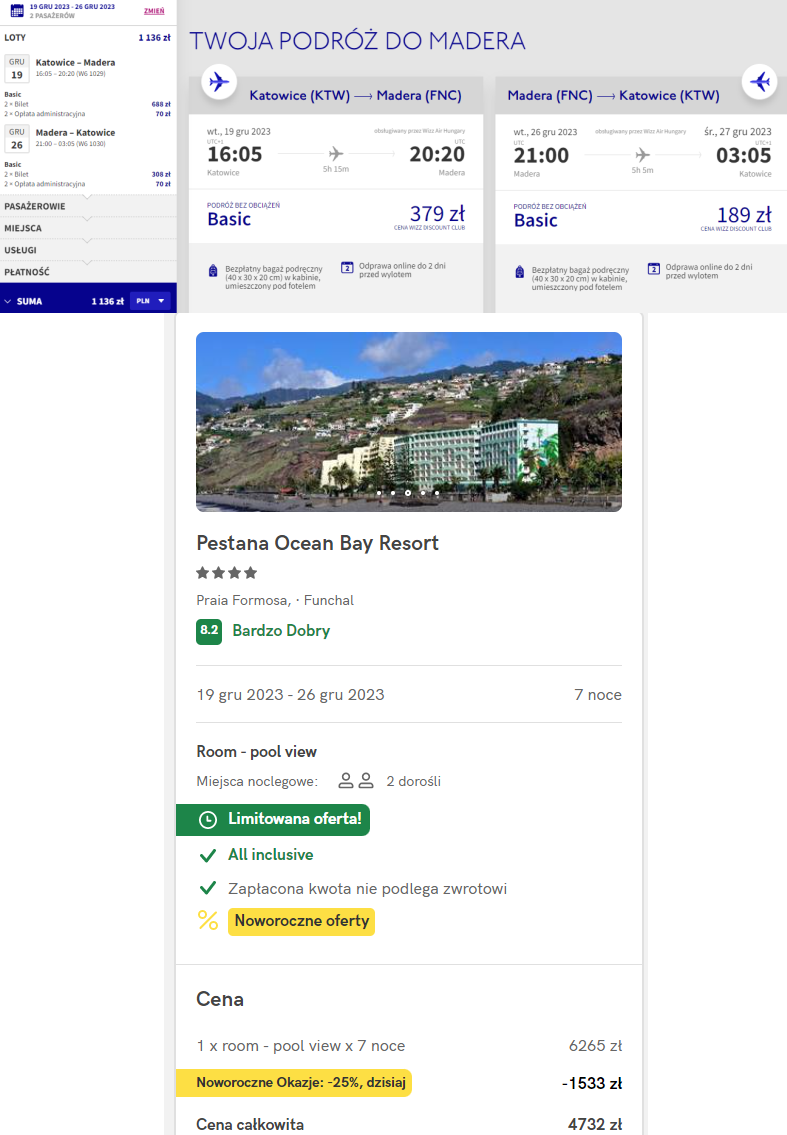The image size is (787, 1135).
Task: Expand the SUMA total chevron
Action: 8,301
